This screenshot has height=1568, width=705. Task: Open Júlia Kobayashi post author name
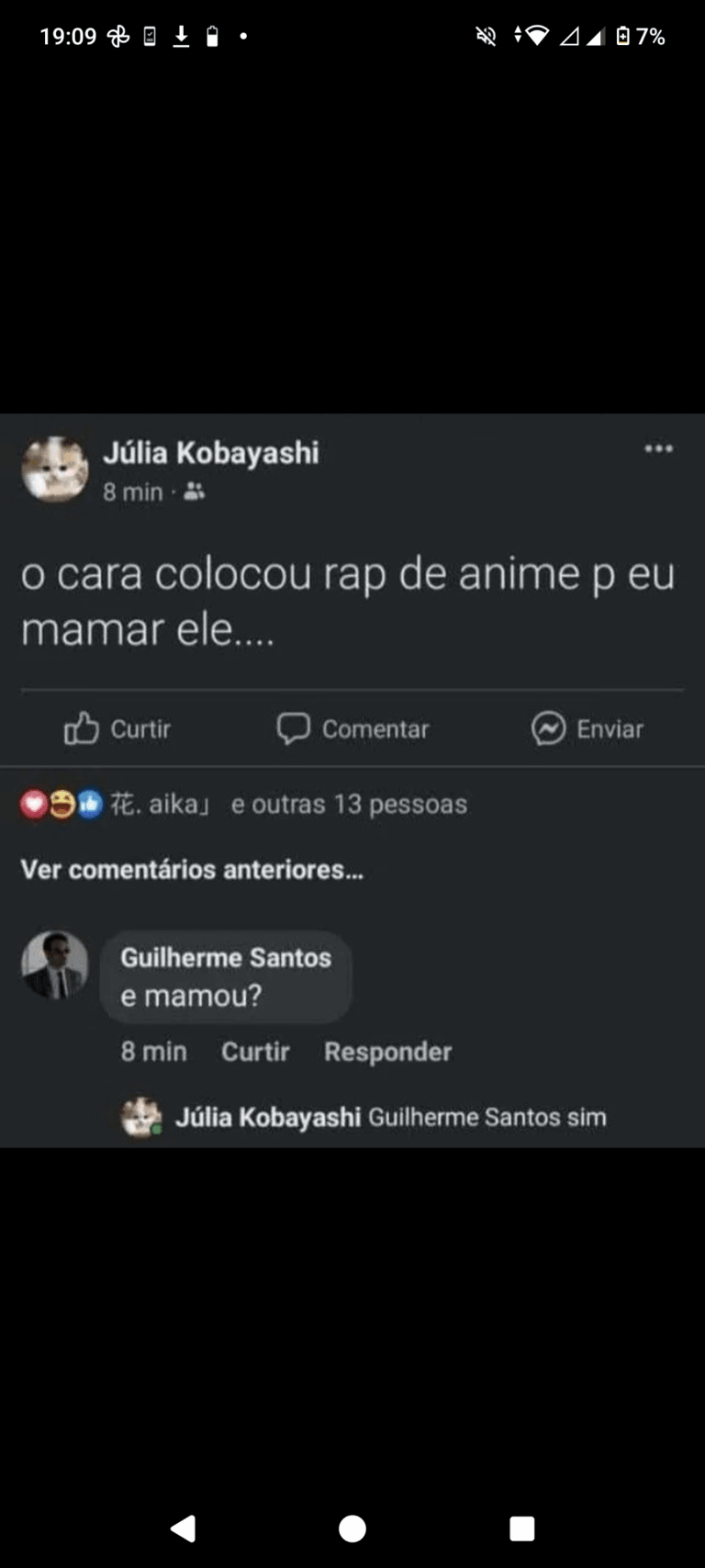point(210,453)
